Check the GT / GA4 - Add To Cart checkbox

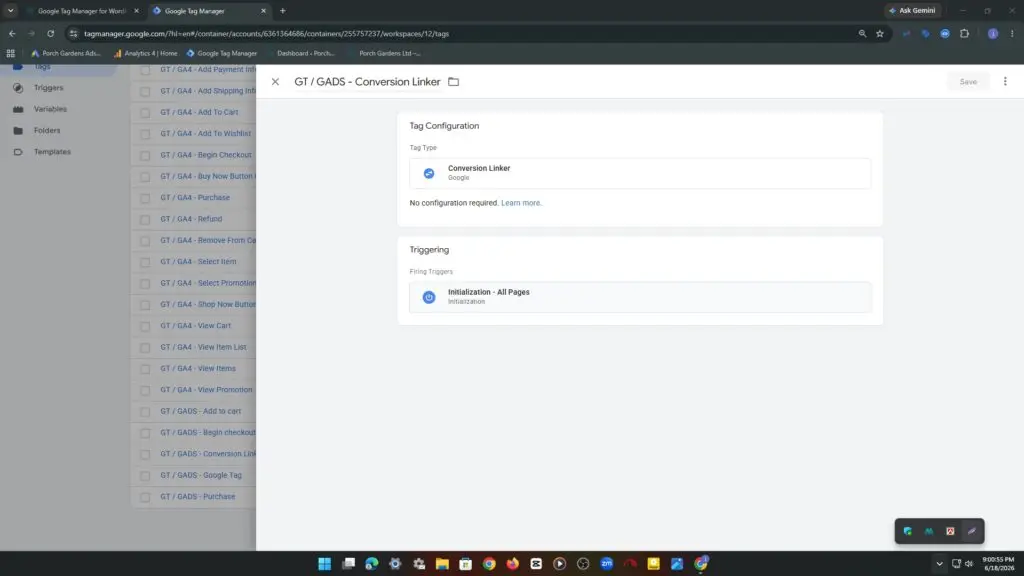pos(145,112)
